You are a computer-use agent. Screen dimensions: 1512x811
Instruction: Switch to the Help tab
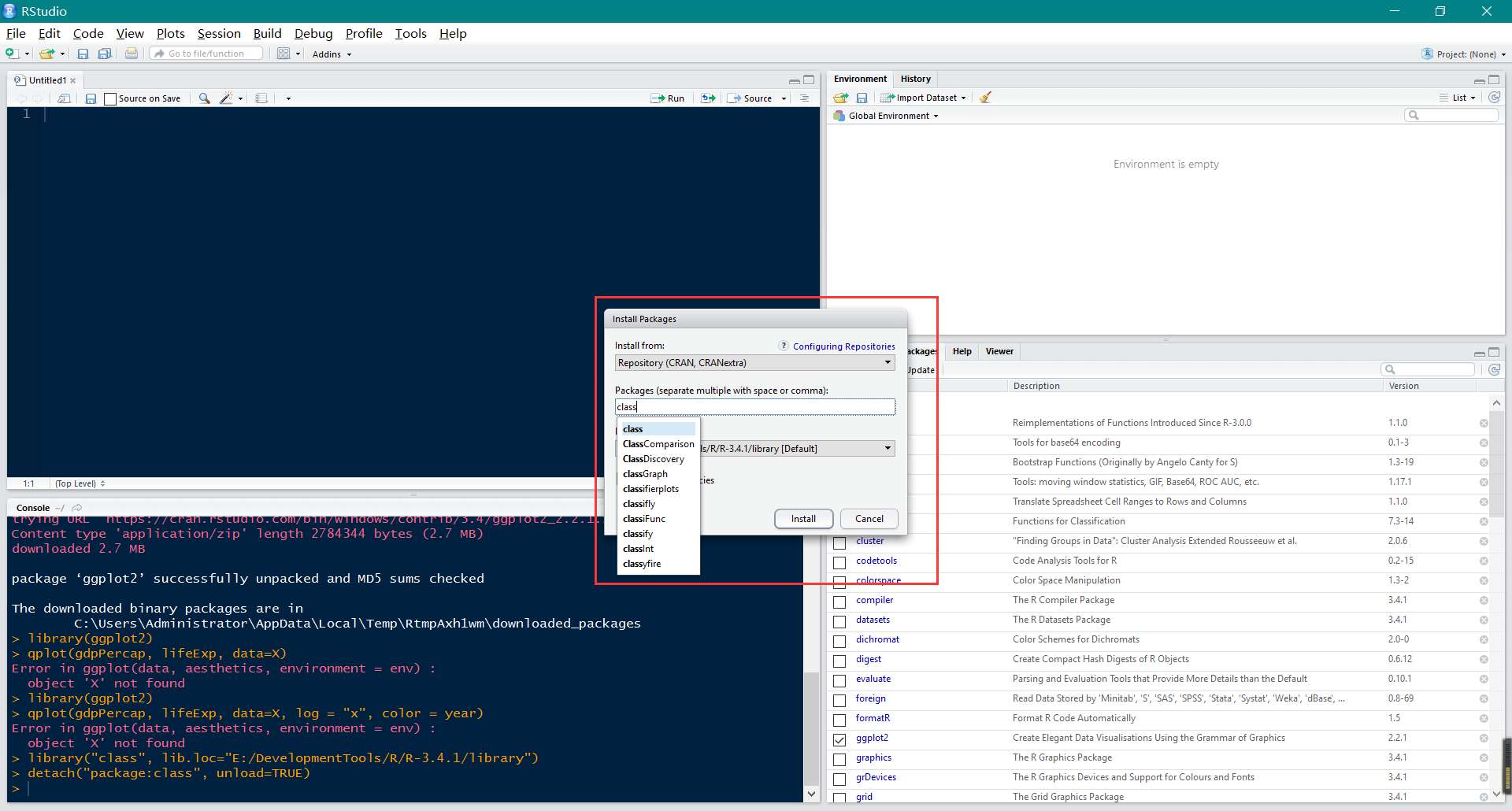[962, 351]
